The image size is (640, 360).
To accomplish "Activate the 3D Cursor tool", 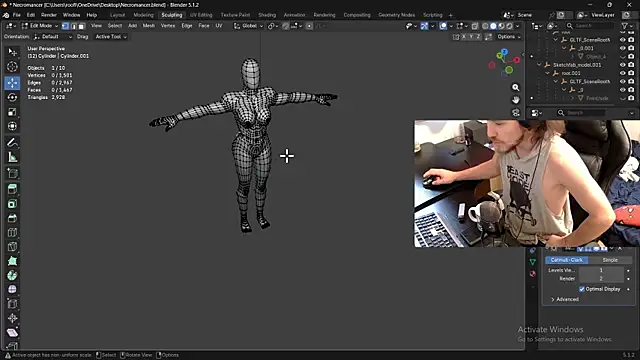I will (12, 67).
